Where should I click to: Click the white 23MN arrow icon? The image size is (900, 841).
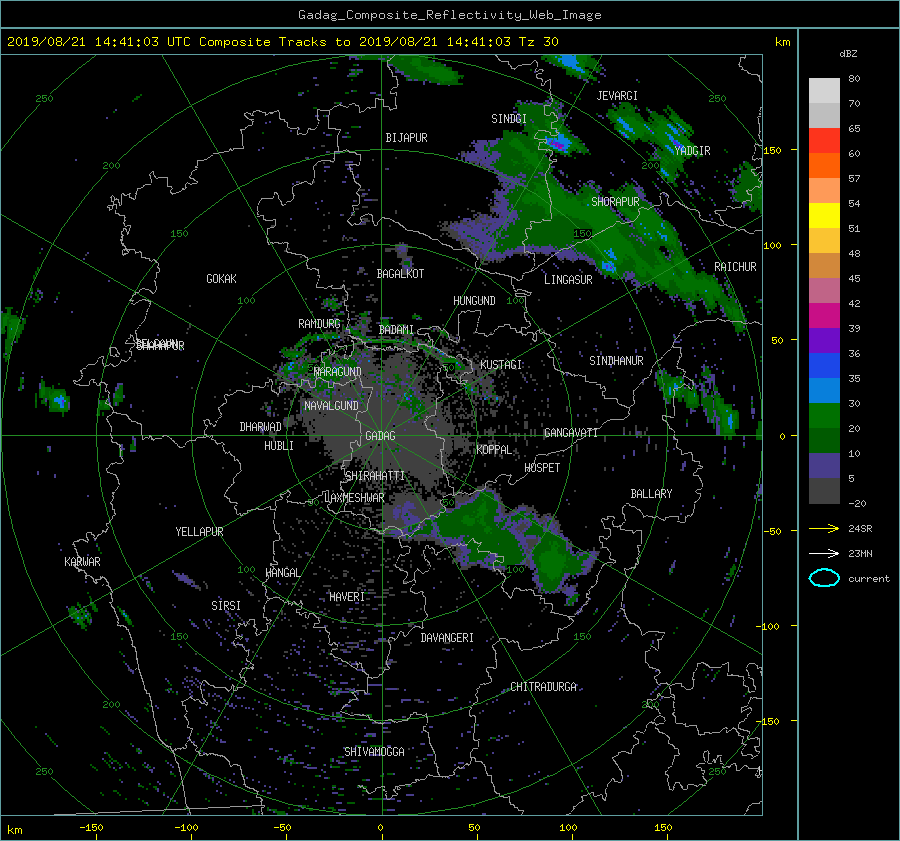(824, 553)
